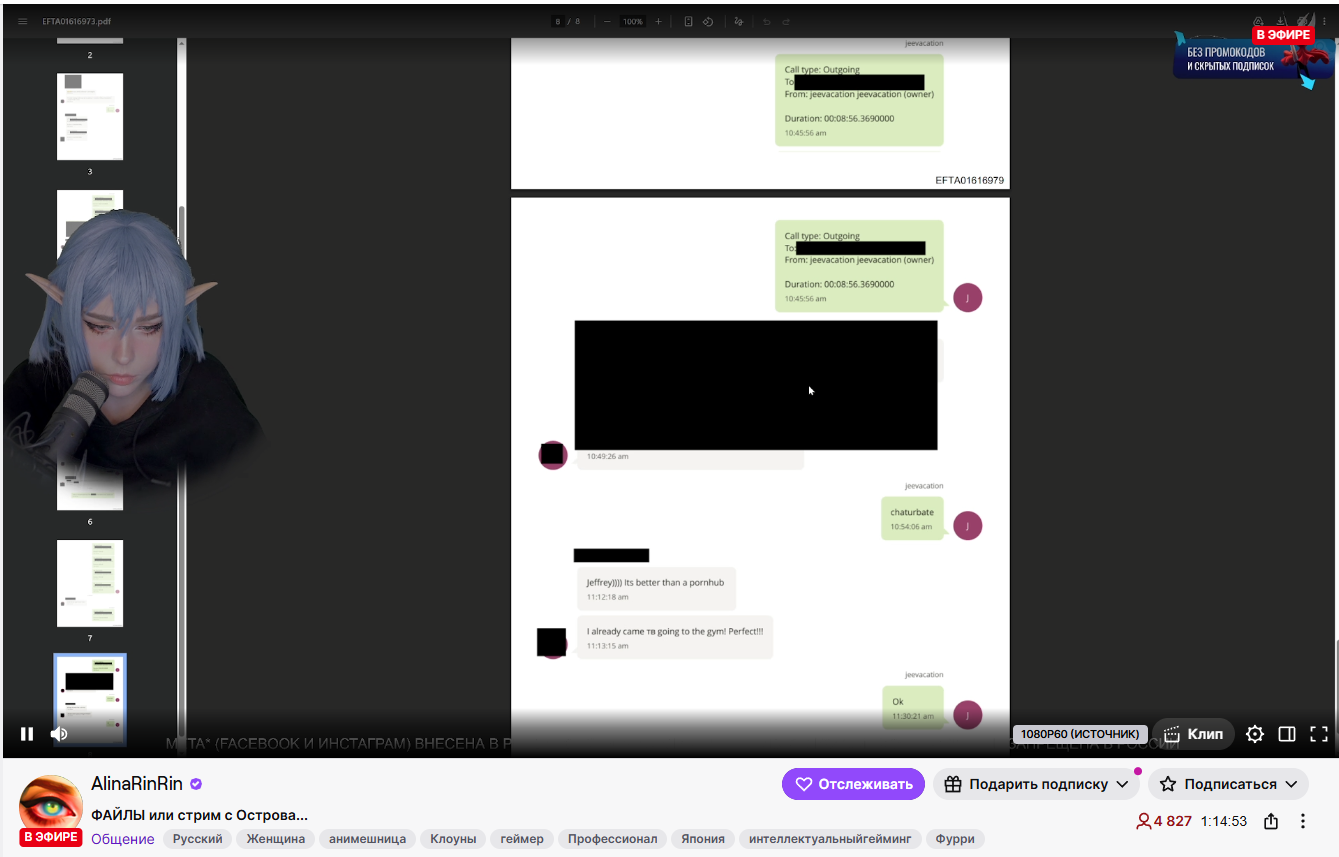Viewport: 1339px width, 857px height.
Task: Create a clip with the Клип button
Action: click(x=1193, y=734)
